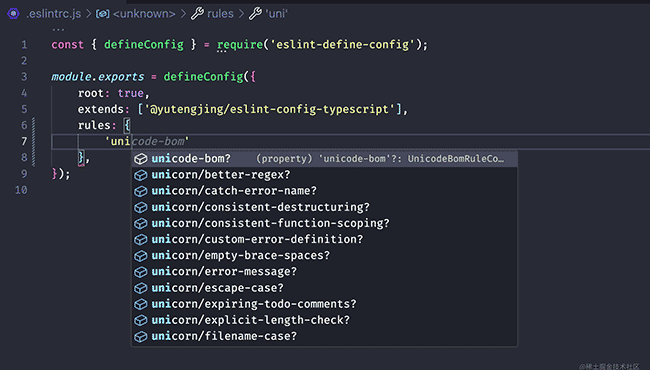The image size is (650, 370).
Task: Click the wrench icon beside 'uni' breadcrumb
Action: click(x=255, y=14)
